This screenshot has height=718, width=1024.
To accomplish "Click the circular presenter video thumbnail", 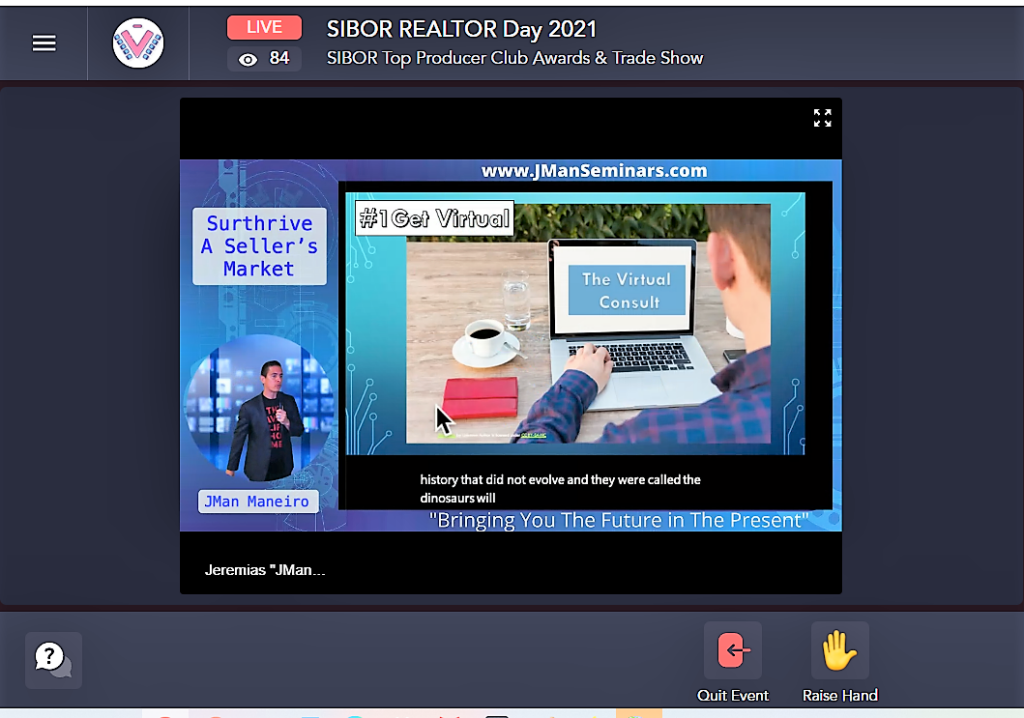I will click(x=259, y=409).
